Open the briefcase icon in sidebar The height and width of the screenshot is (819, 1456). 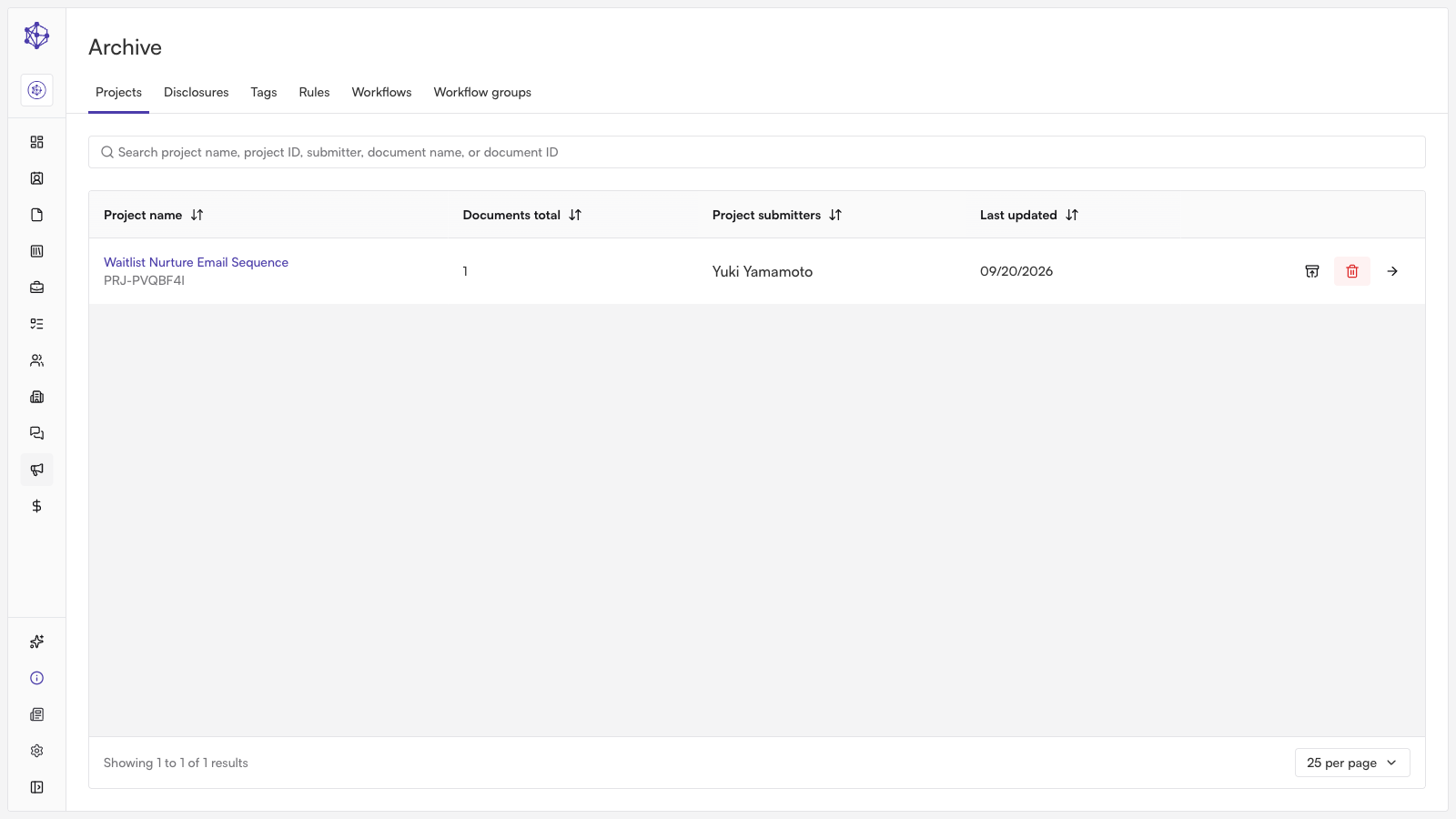click(37, 288)
